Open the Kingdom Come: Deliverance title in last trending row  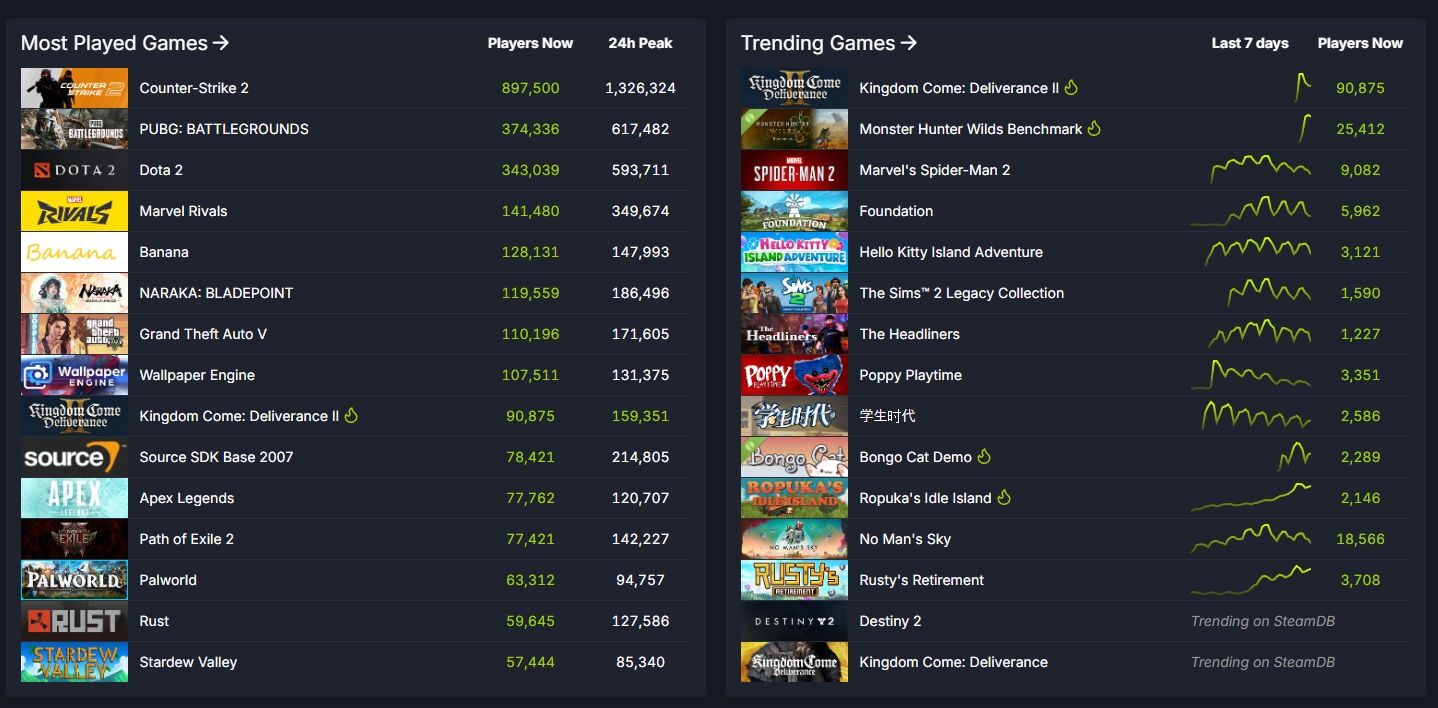coord(954,662)
